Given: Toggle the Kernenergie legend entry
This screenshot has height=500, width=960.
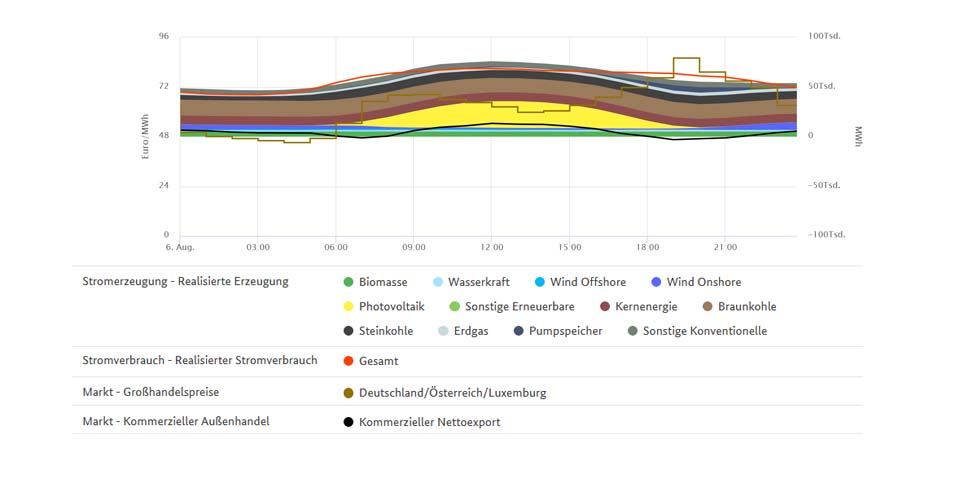Looking at the screenshot, I should [x=639, y=307].
